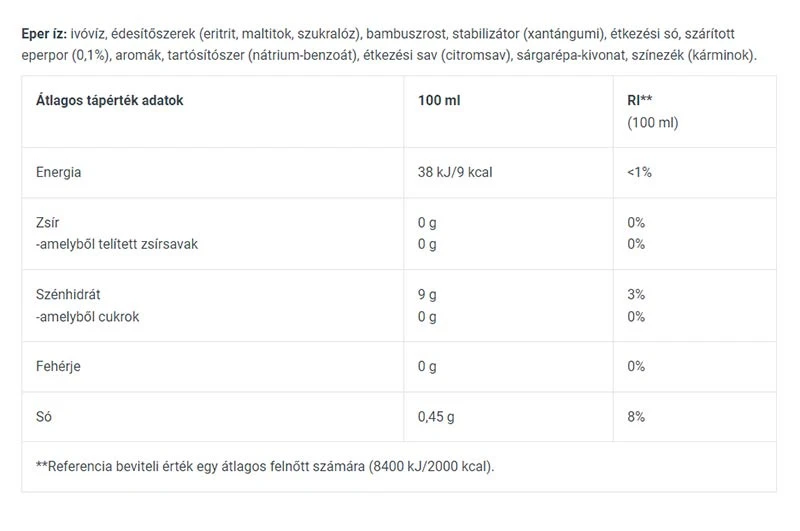Image resolution: width=800 pixels, height=531 pixels.
Task: Select the "Só" row label
Action: [44, 416]
